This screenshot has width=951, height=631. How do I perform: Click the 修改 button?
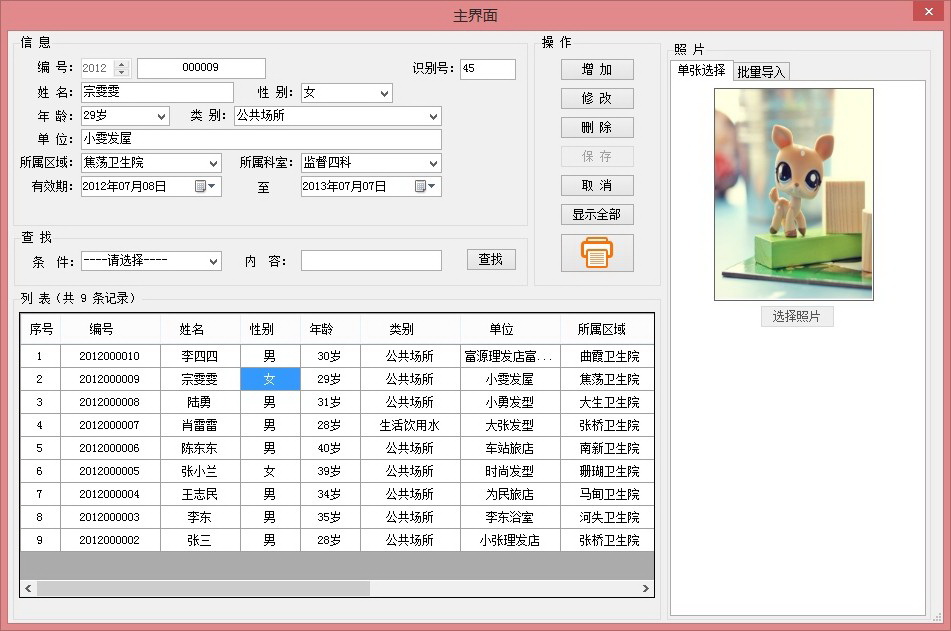[x=597, y=98]
